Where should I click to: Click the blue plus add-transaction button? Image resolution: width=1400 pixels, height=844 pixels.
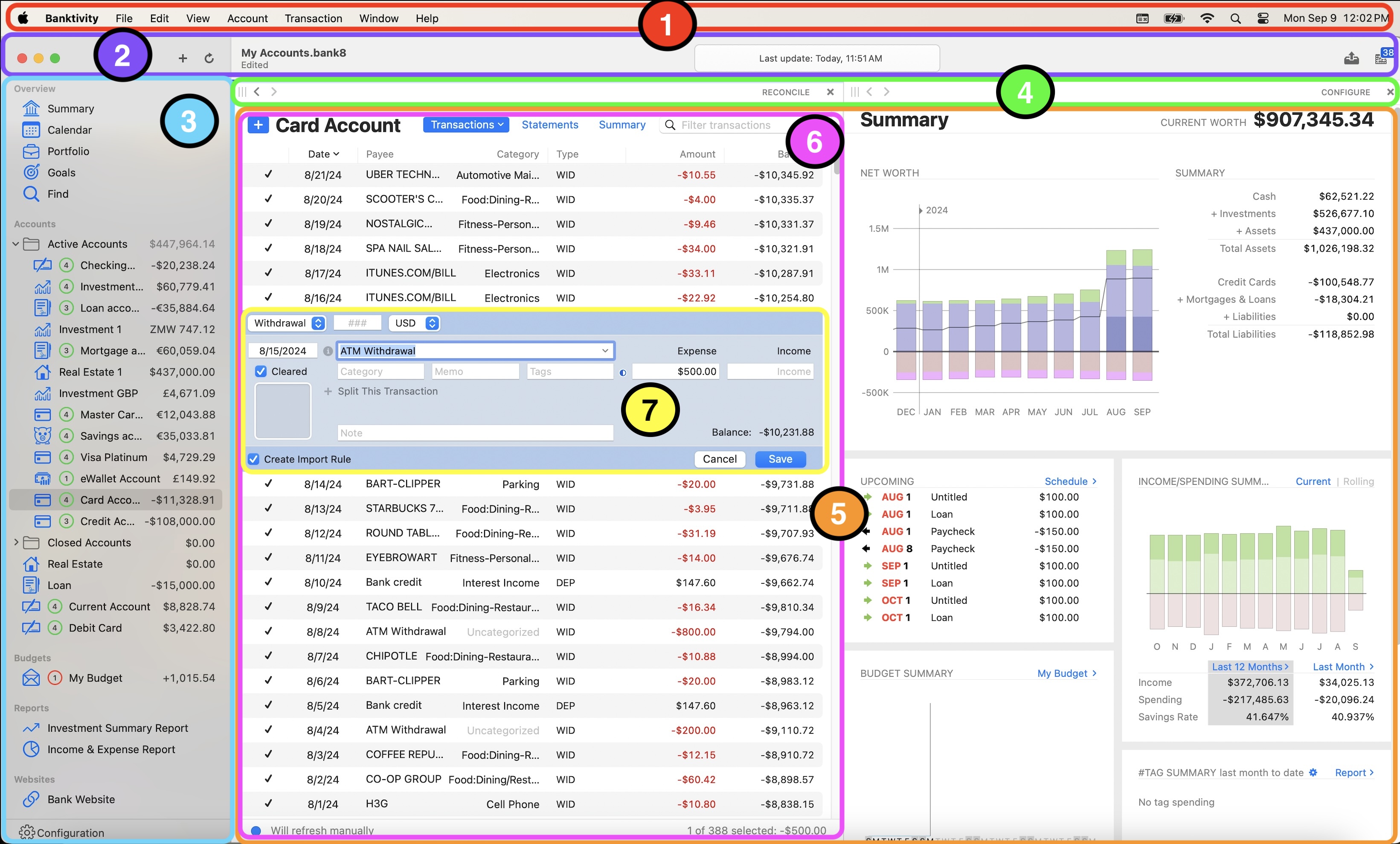[258, 125]
